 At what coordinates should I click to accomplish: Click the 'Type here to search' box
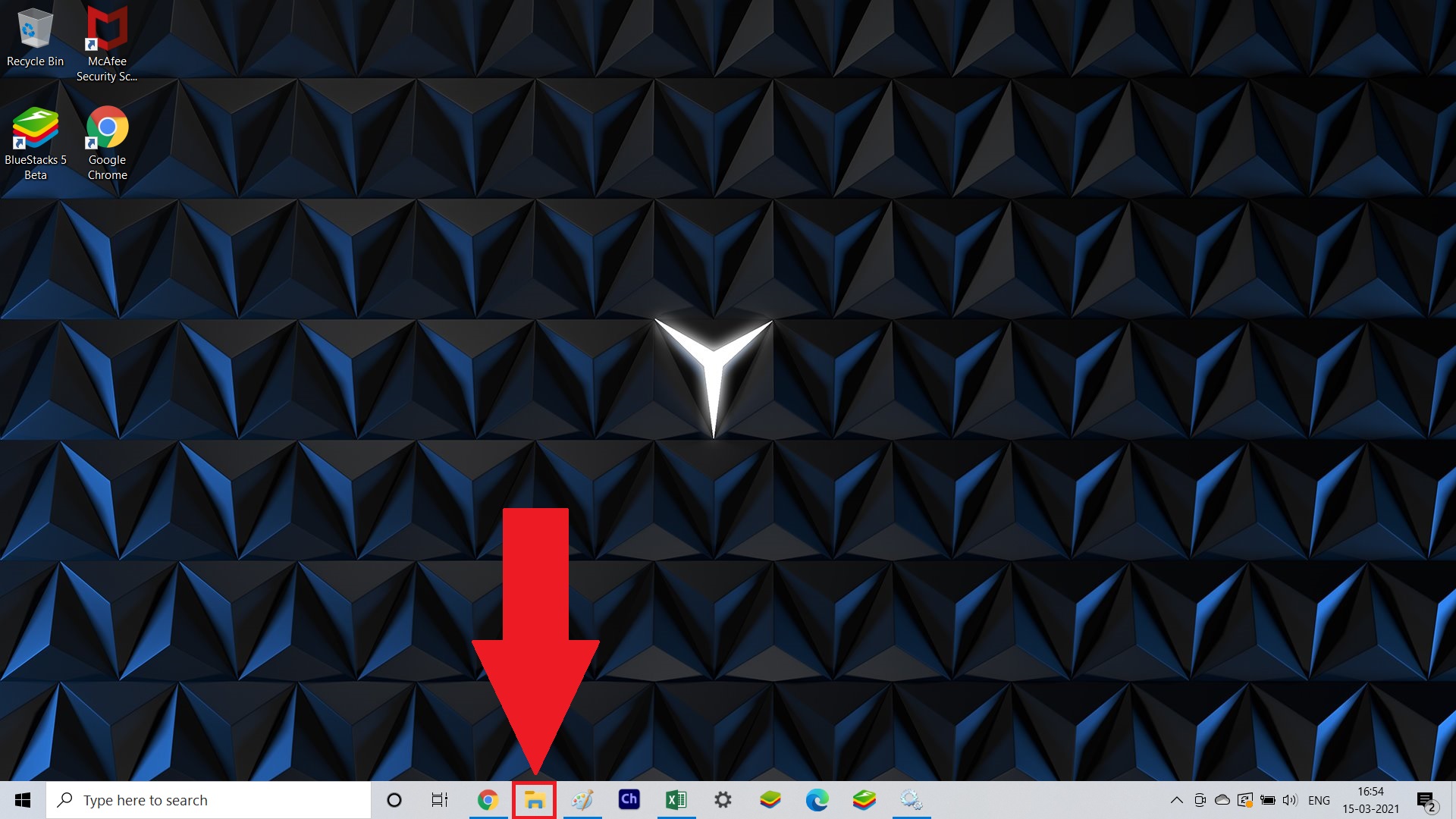pyautogui.click(x=209, y=800)
